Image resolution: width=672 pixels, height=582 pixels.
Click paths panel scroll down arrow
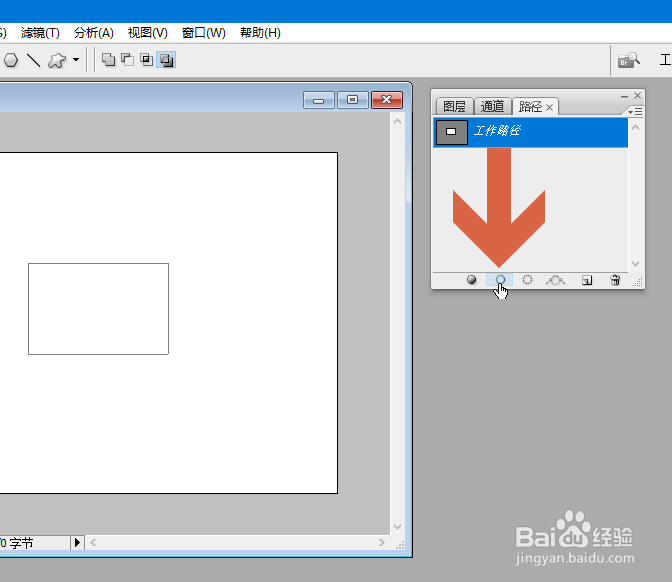(636, 264)
